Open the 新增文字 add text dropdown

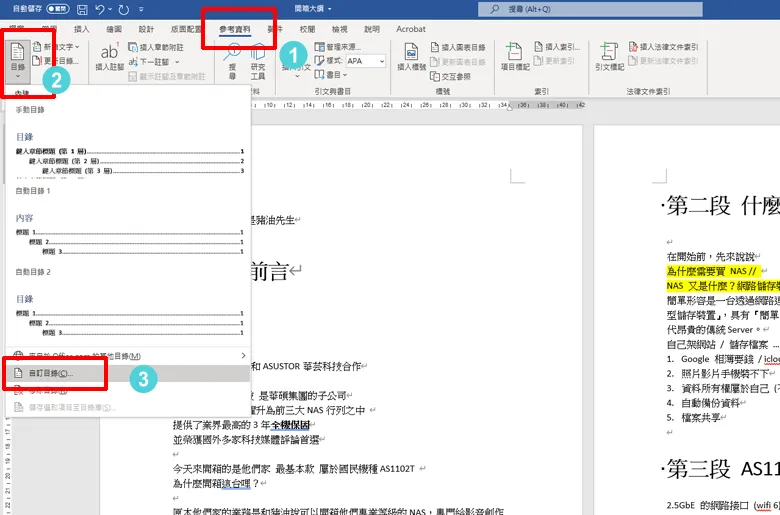coord(56,47)
